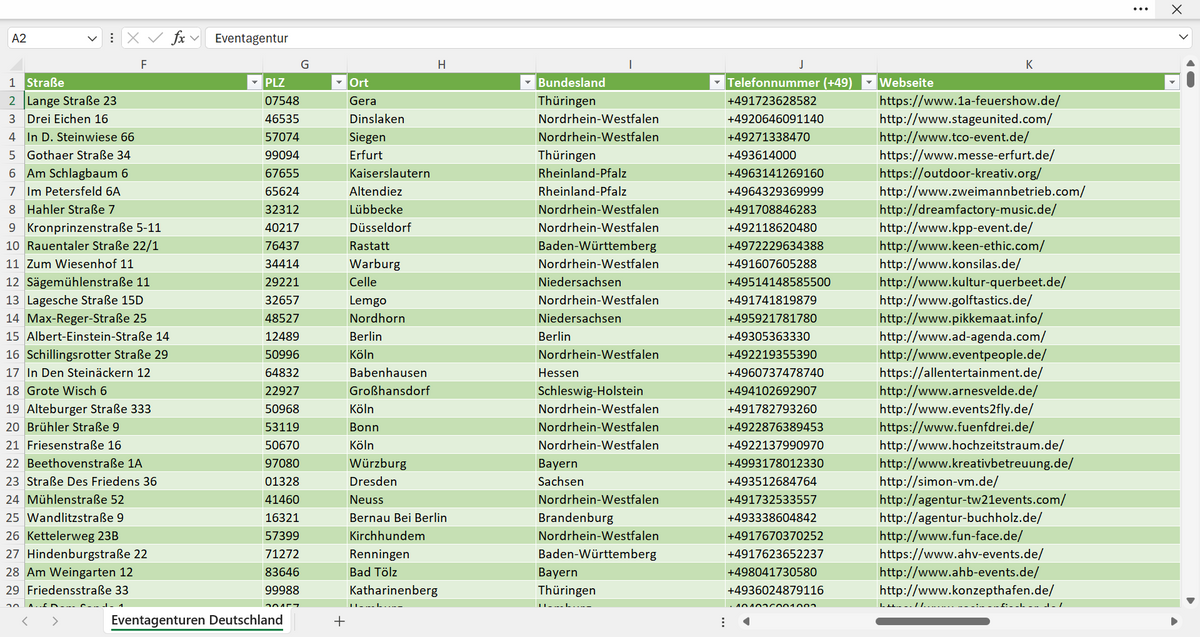This screenshot has height=637, width=1200.
Task: Go to next sheet with the right arrow
Action: [x=54, y=621]
